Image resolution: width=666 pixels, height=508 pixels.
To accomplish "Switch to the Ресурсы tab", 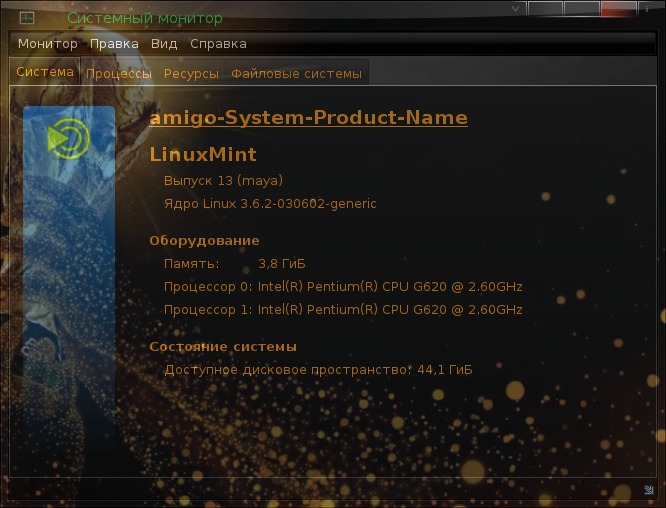I will coord(192,73).
